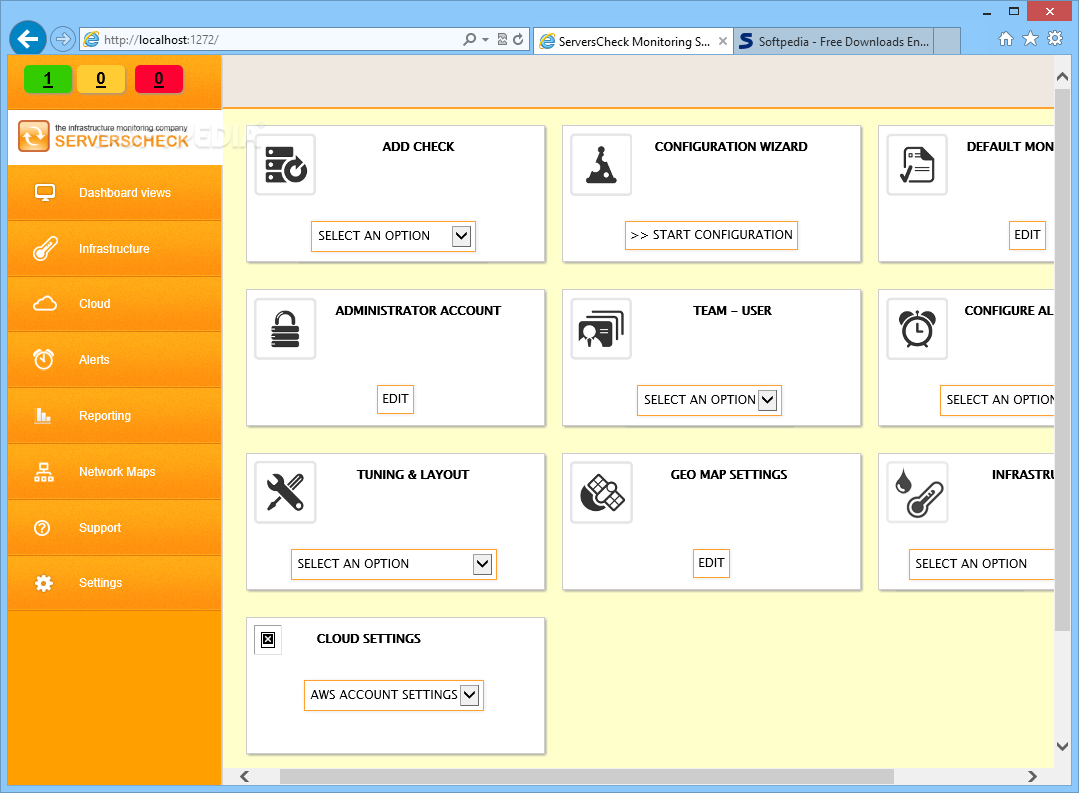Click the scroll up arrow
This screenshot has width=1079, height=793.
coord(1062,77)
